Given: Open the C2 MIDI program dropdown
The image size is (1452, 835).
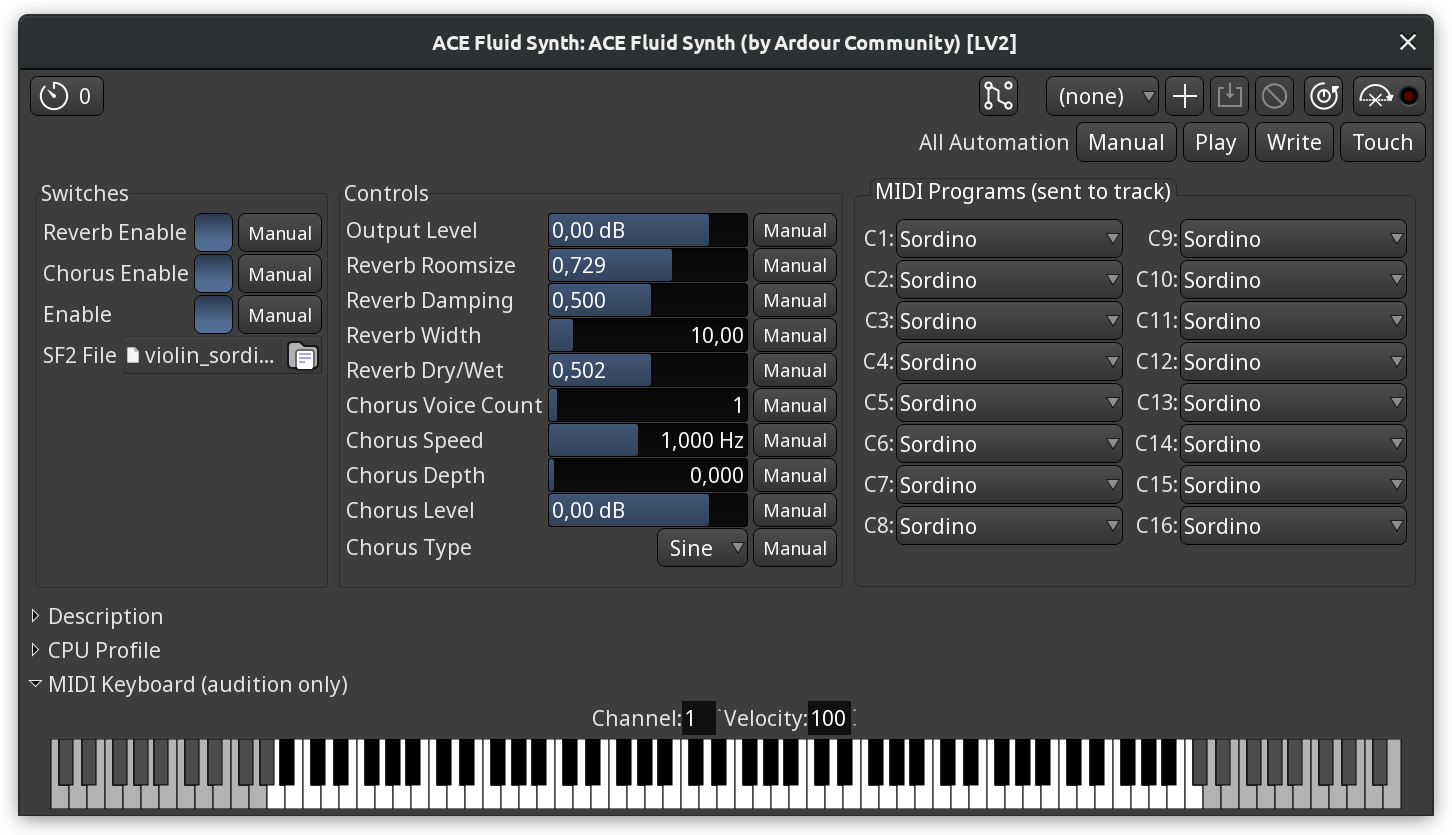Looking at the screenshot, I should [x=1009, y=280].
